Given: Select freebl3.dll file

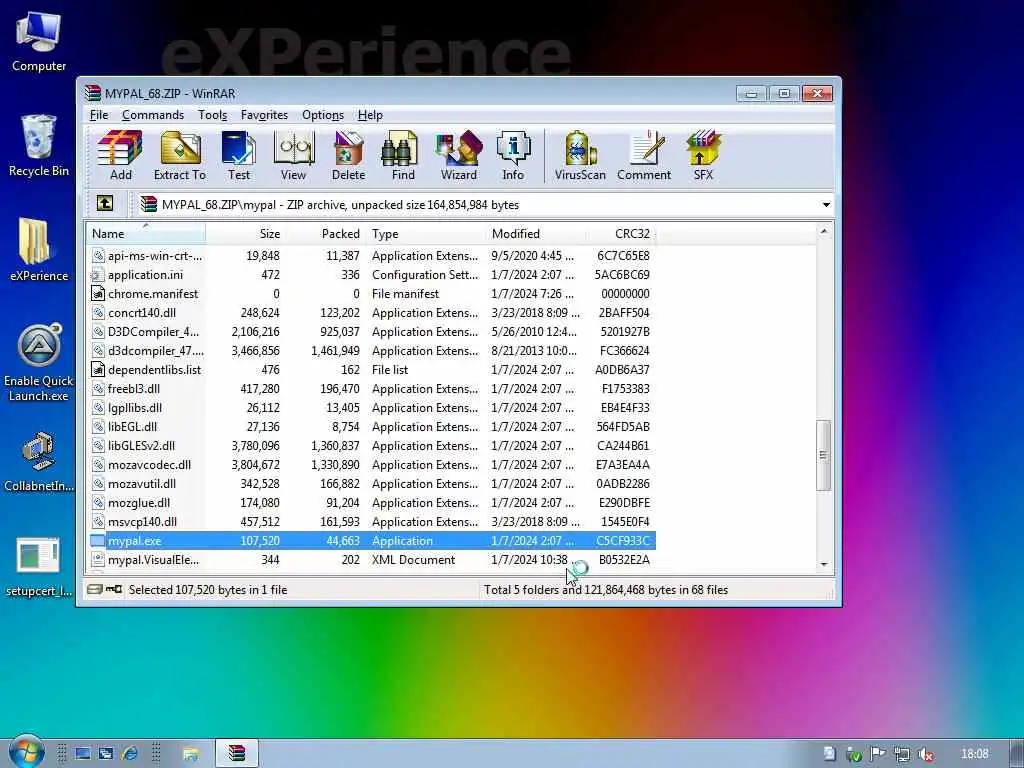Looking at the screenshot, I should (x=371, y=389).
